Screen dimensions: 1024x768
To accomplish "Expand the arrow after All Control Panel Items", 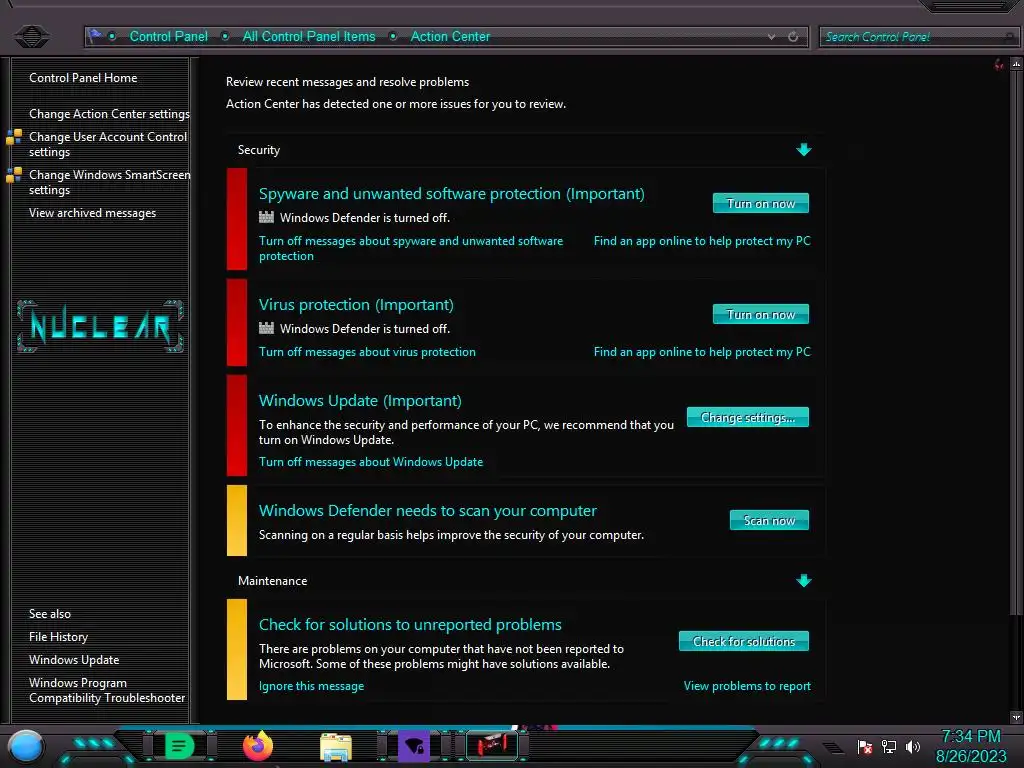I will pyautogui.click(x=393, y=37).
